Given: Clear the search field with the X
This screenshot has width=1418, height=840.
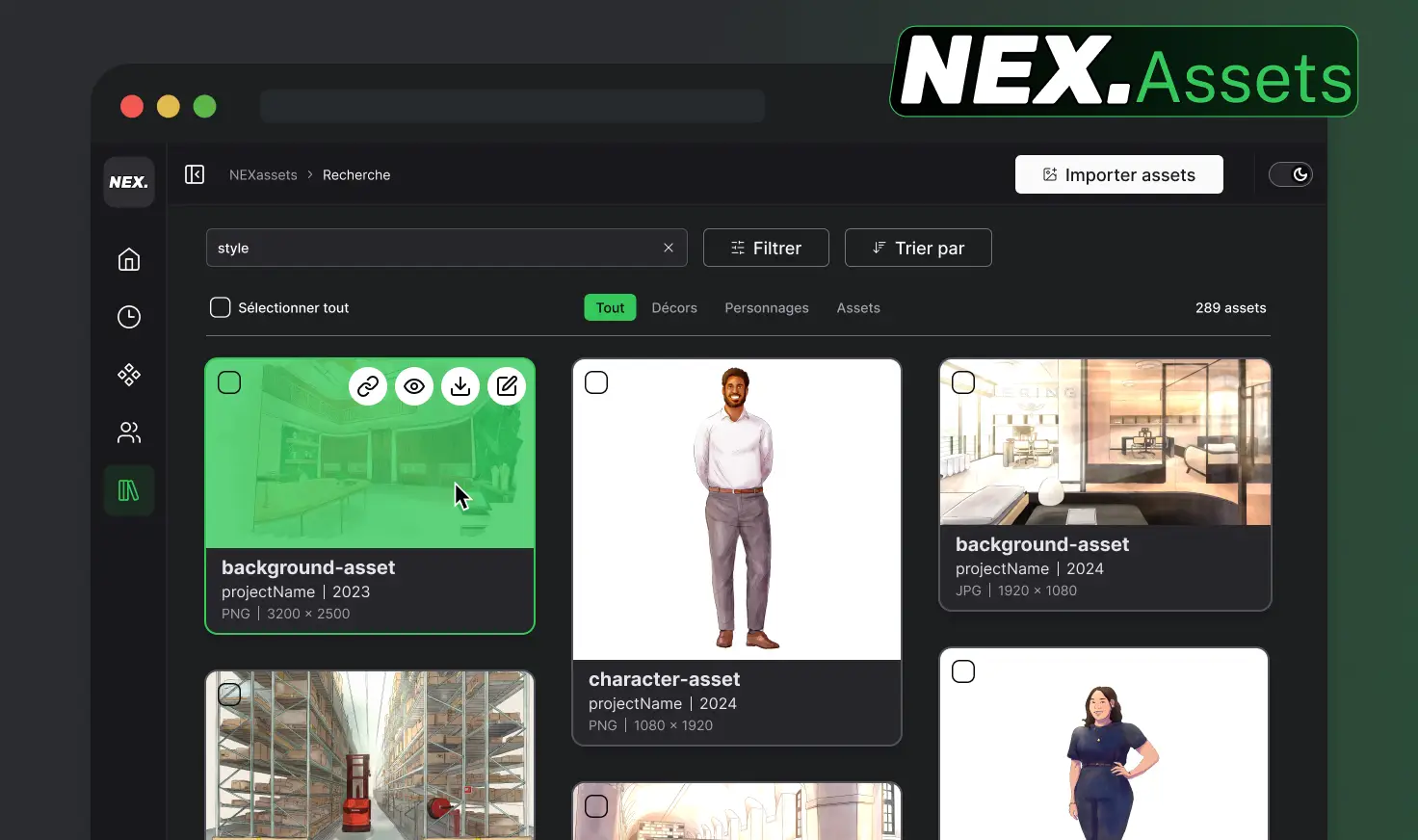Looking at the screenshot, I should 669,248.
